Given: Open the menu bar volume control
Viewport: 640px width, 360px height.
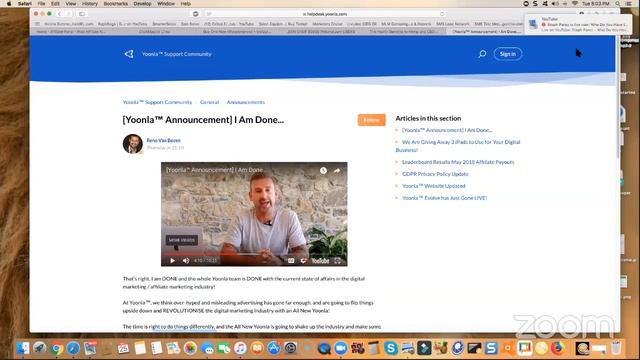Looking at the screenshot, I should click(x=555, y=4).
